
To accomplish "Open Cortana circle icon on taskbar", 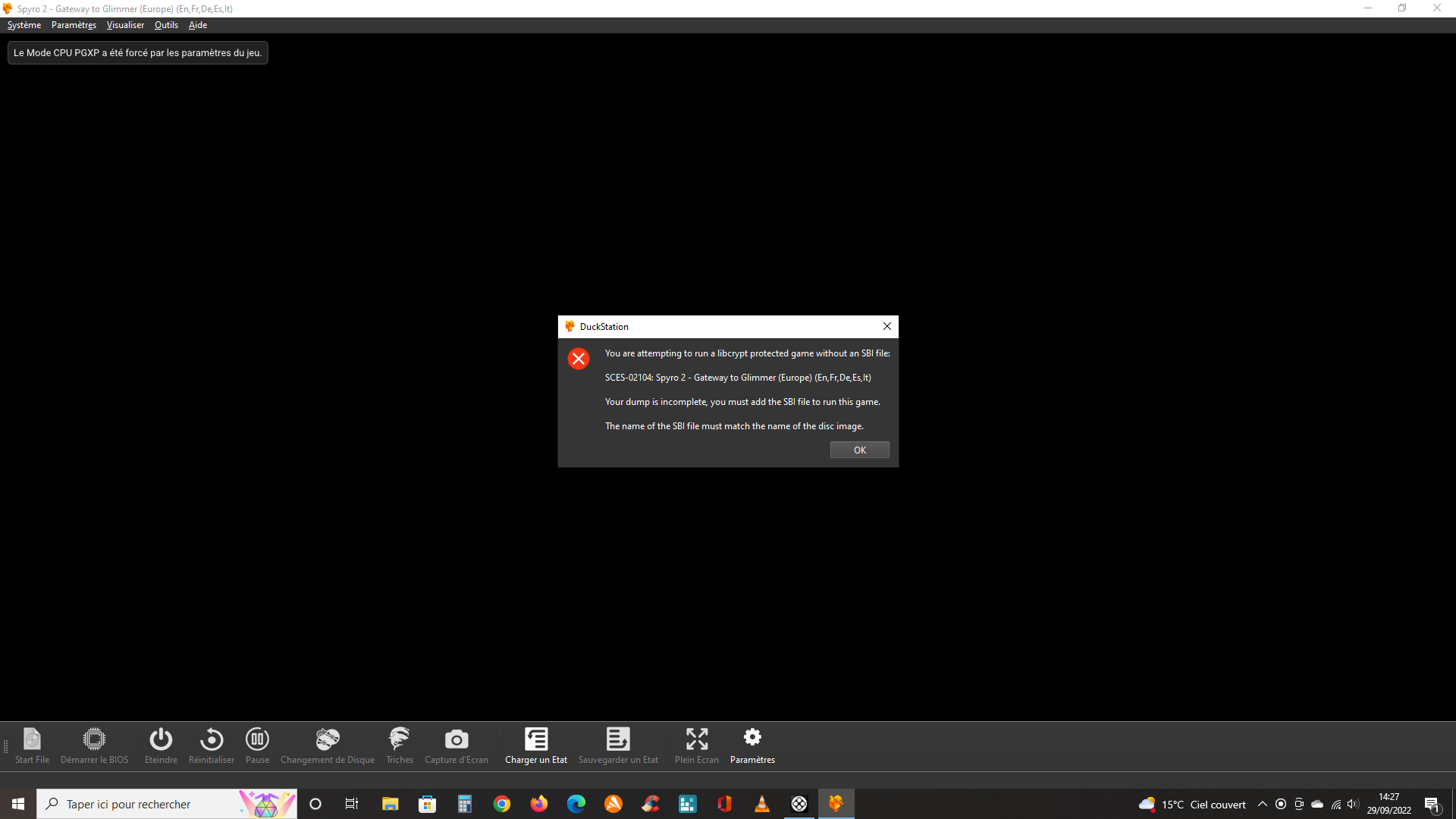I will tap(315, 804).
